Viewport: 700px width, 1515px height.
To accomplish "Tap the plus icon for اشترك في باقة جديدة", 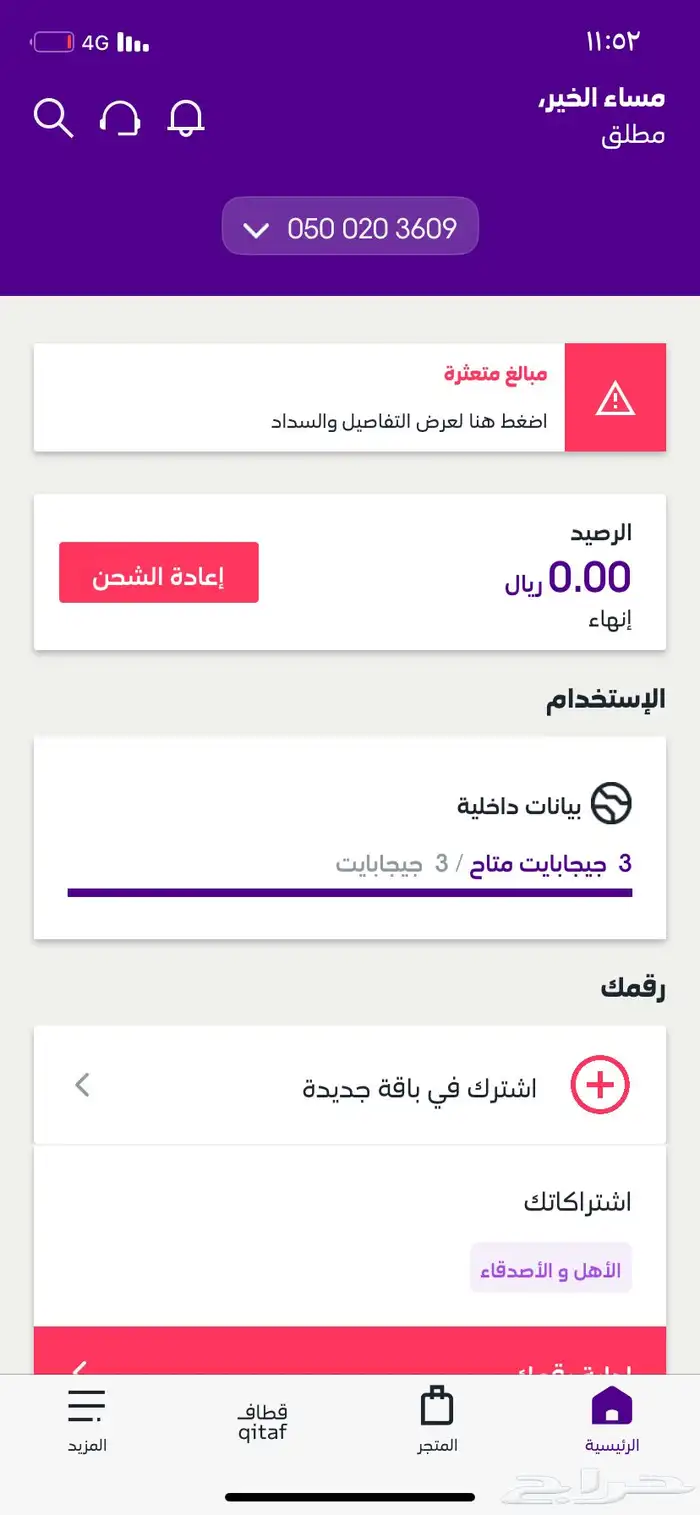I will [x=600, y=1084].
